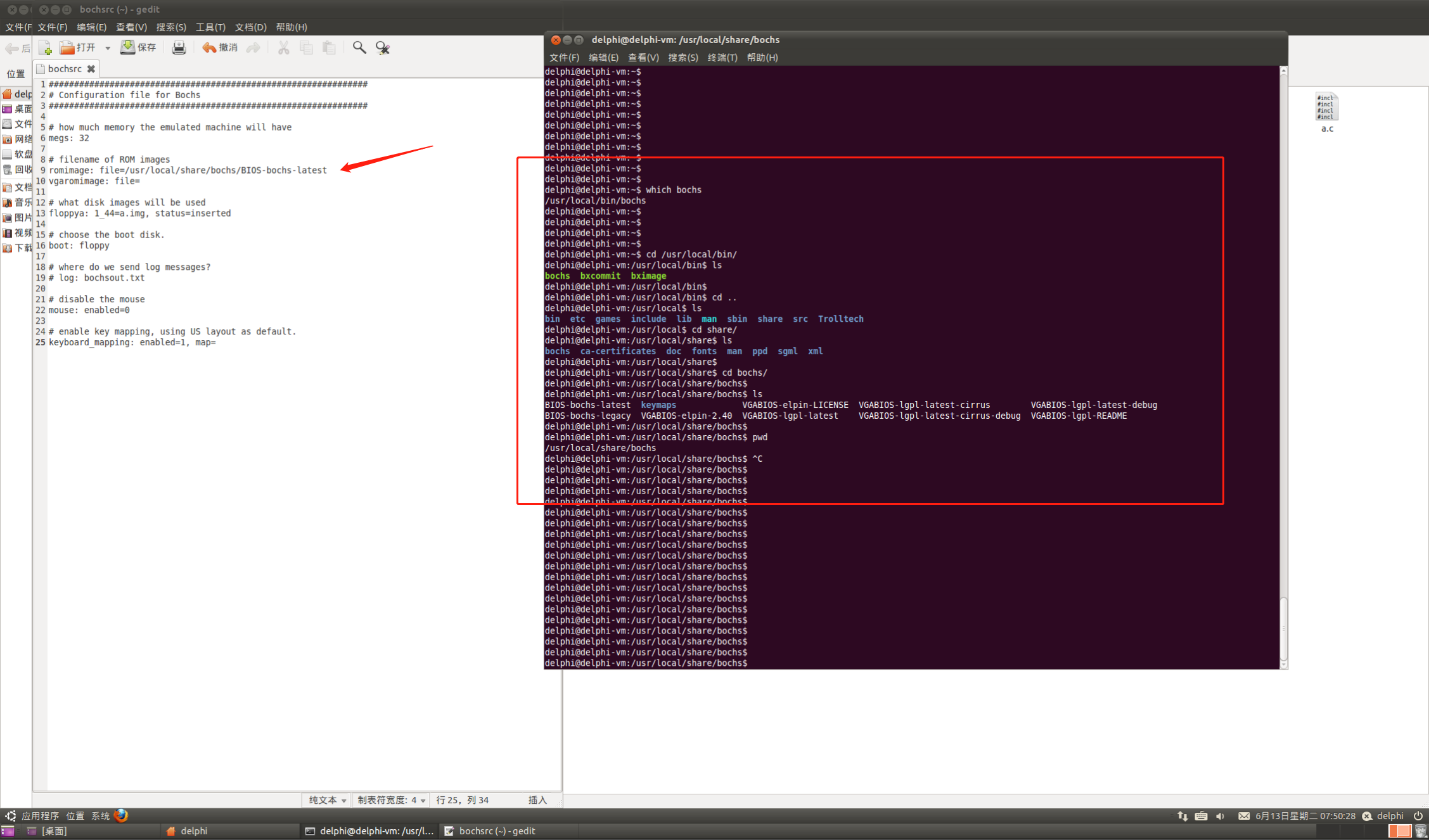Open the Find and Replace icon
The width and height of the screenshot is (1429, 840).
(382, 48)
